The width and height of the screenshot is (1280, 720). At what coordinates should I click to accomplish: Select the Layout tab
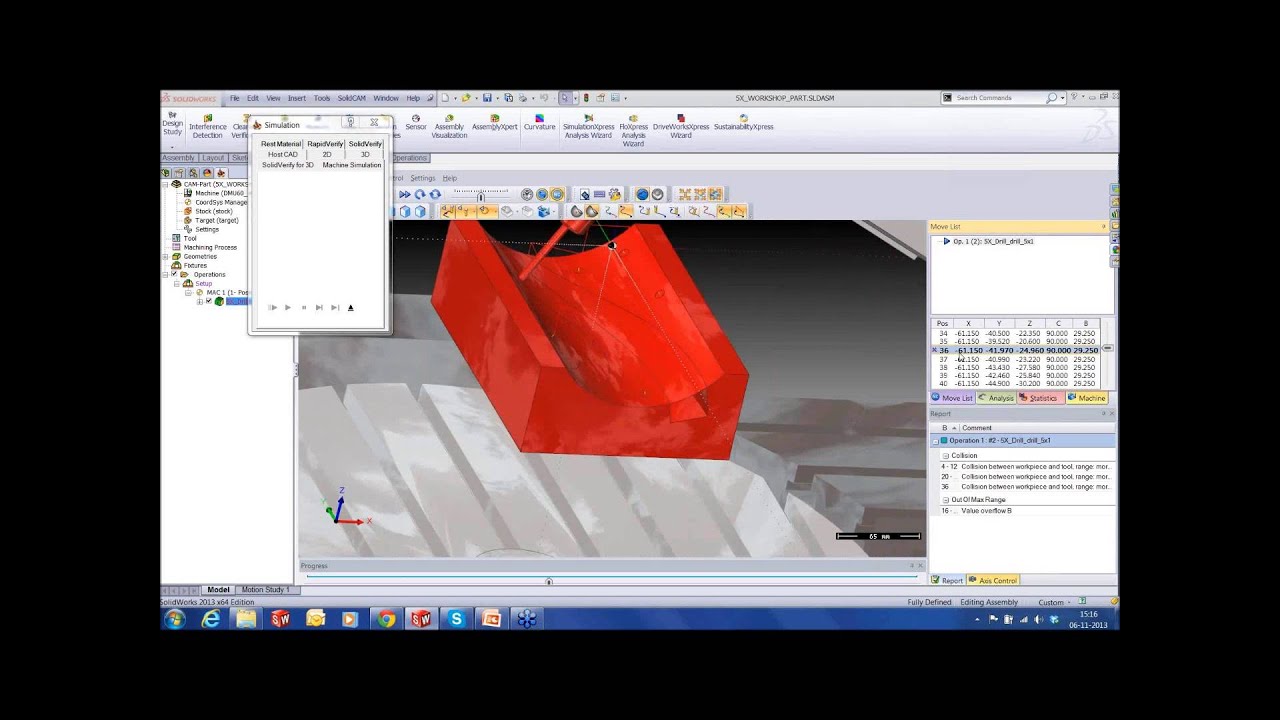point(213,158)
